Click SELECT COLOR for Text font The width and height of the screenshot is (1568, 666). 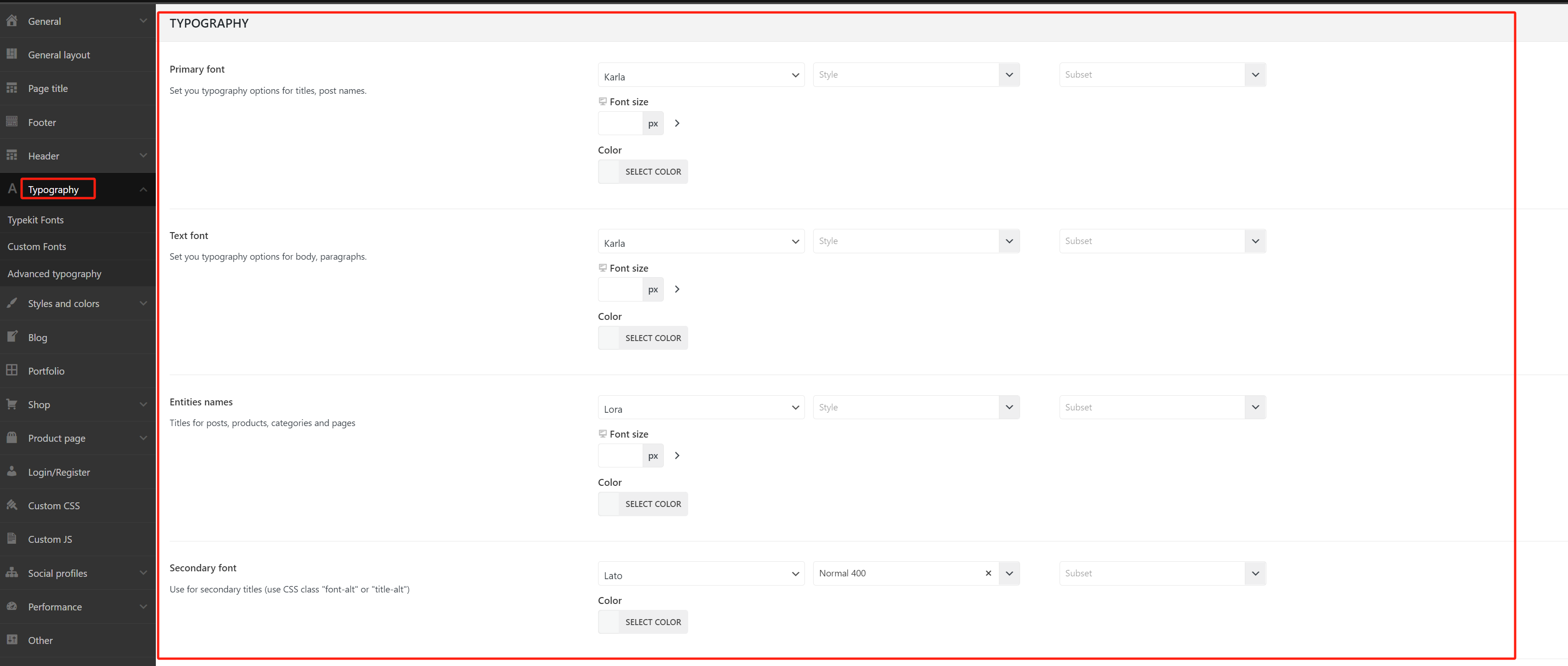[652, 337]
